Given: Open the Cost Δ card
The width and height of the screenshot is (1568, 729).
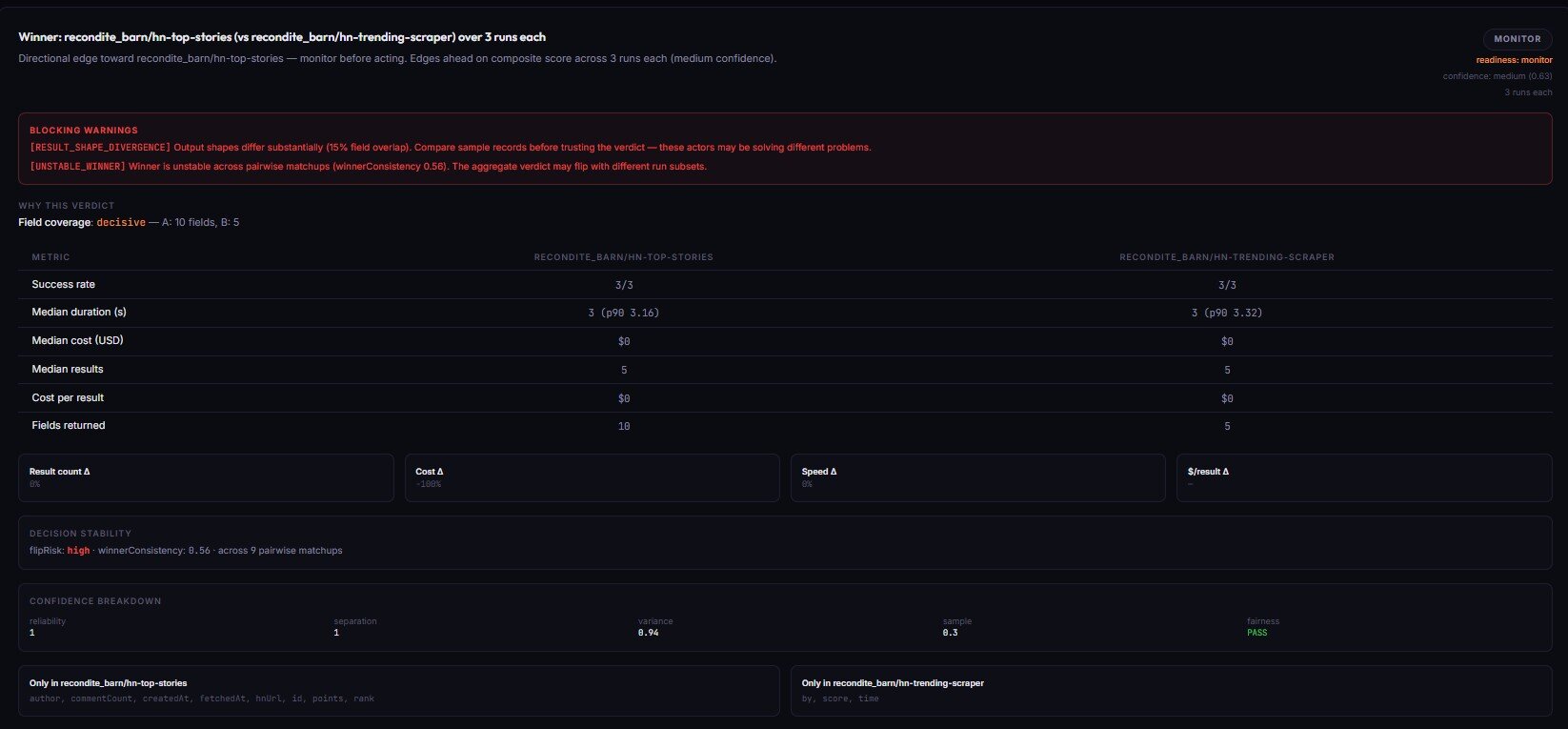Looking at the screenshot, I should [592, 477].
